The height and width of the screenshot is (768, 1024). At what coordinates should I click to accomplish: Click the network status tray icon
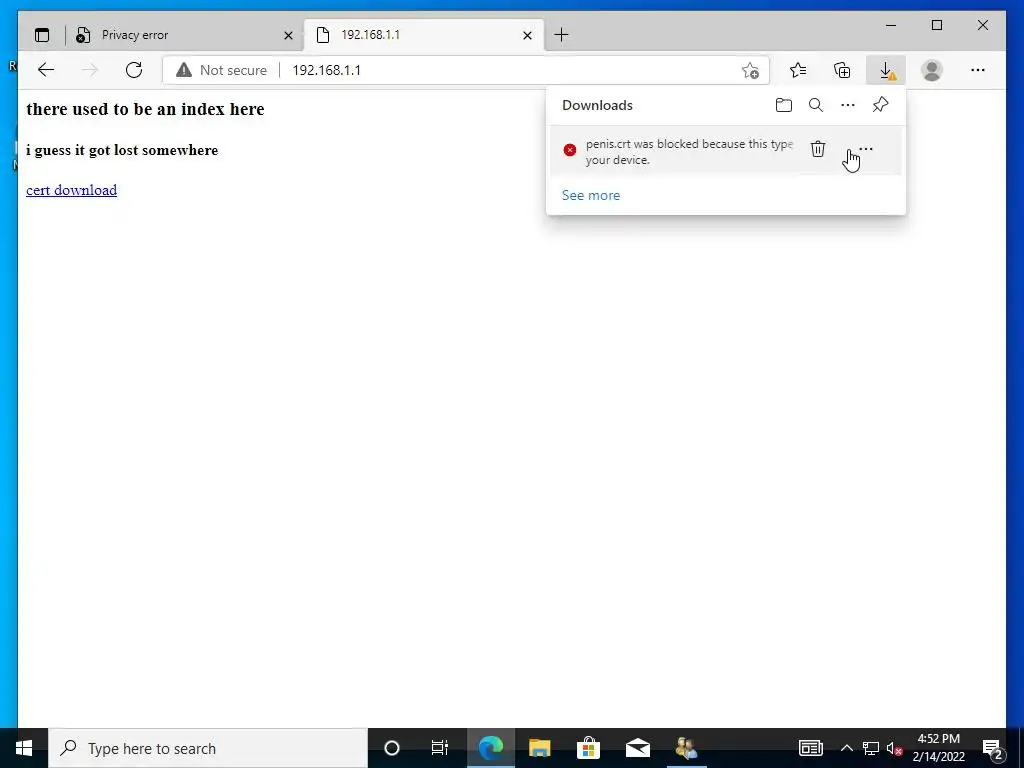[x=870, y=748]
